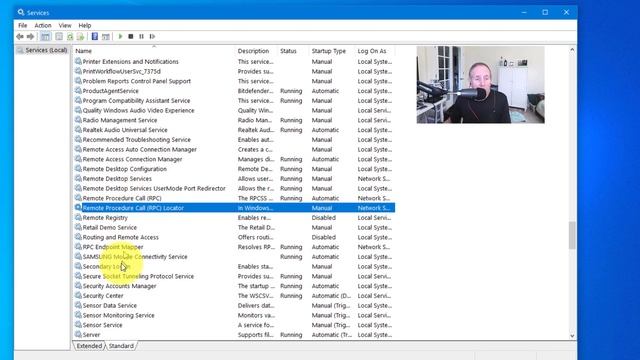Sort by the Startup Type column header

pyautogui.click(x=332, y=51)
